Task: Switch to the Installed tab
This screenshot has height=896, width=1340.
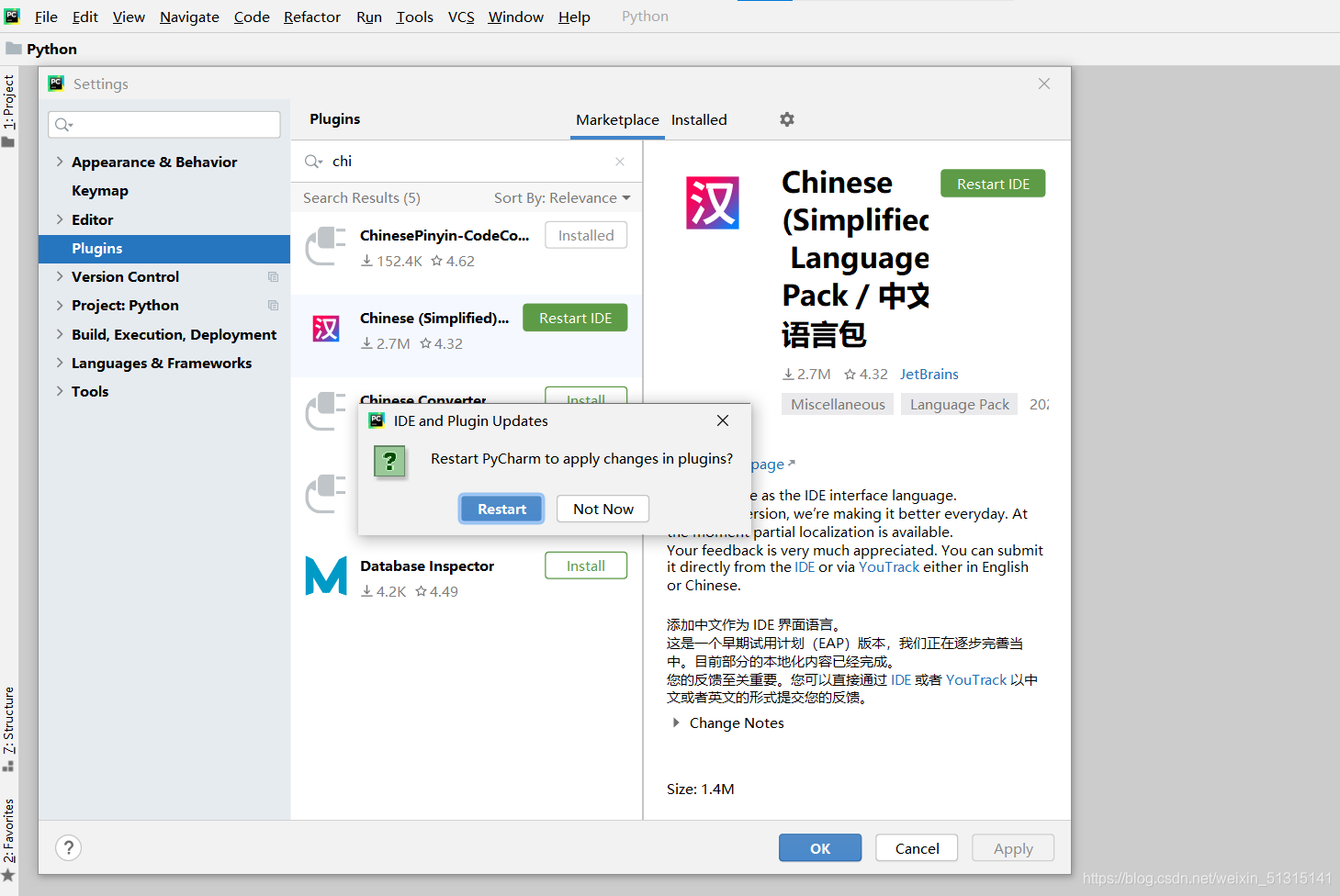Action: [x=699, y=120]
